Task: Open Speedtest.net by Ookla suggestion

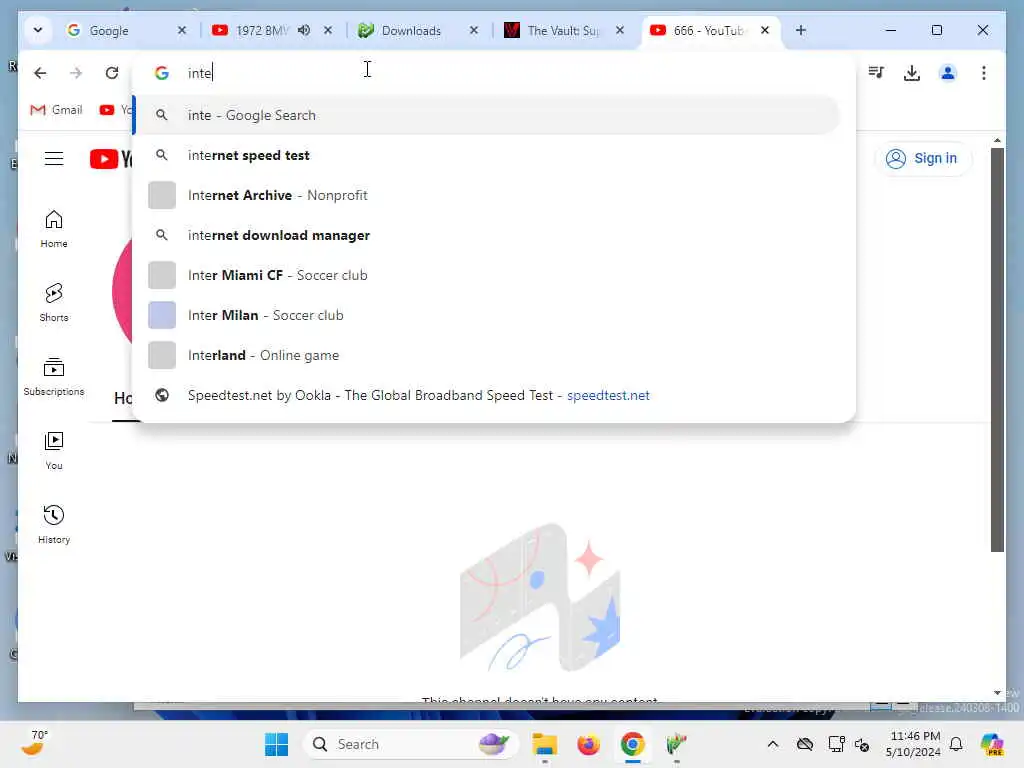Action: [x=487, y=395]
